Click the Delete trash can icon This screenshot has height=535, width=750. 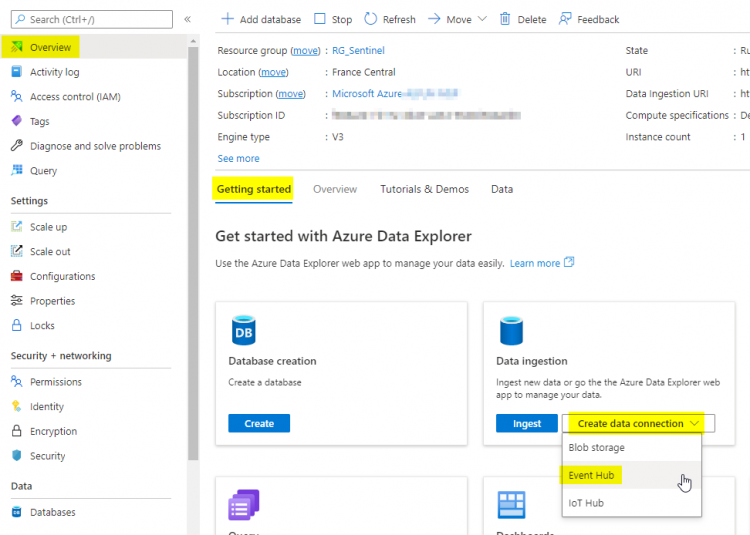tap(505, 19)
